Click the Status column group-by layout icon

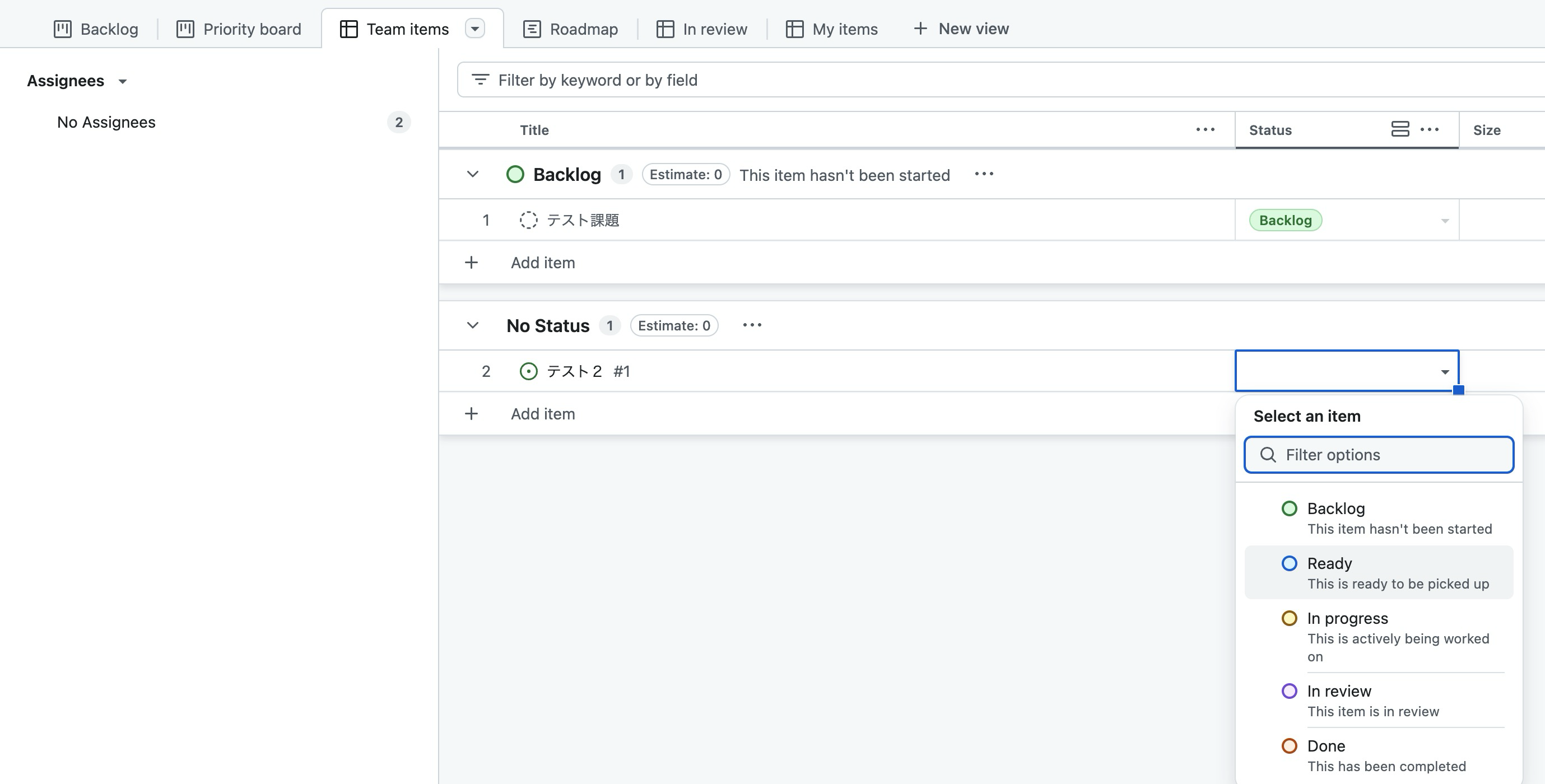tap(1400, 129)
